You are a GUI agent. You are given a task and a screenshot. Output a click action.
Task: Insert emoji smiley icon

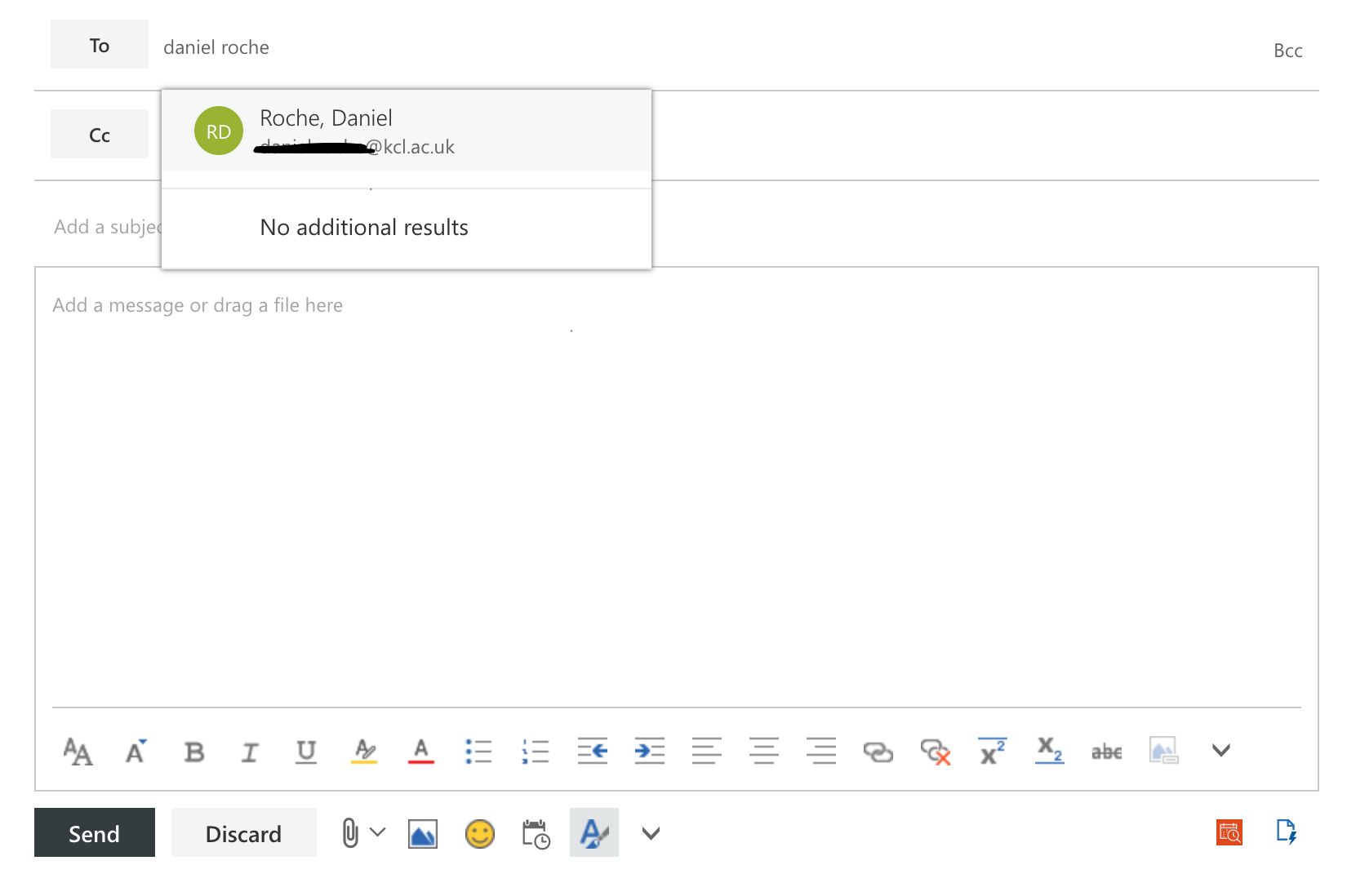pos(480,833)
